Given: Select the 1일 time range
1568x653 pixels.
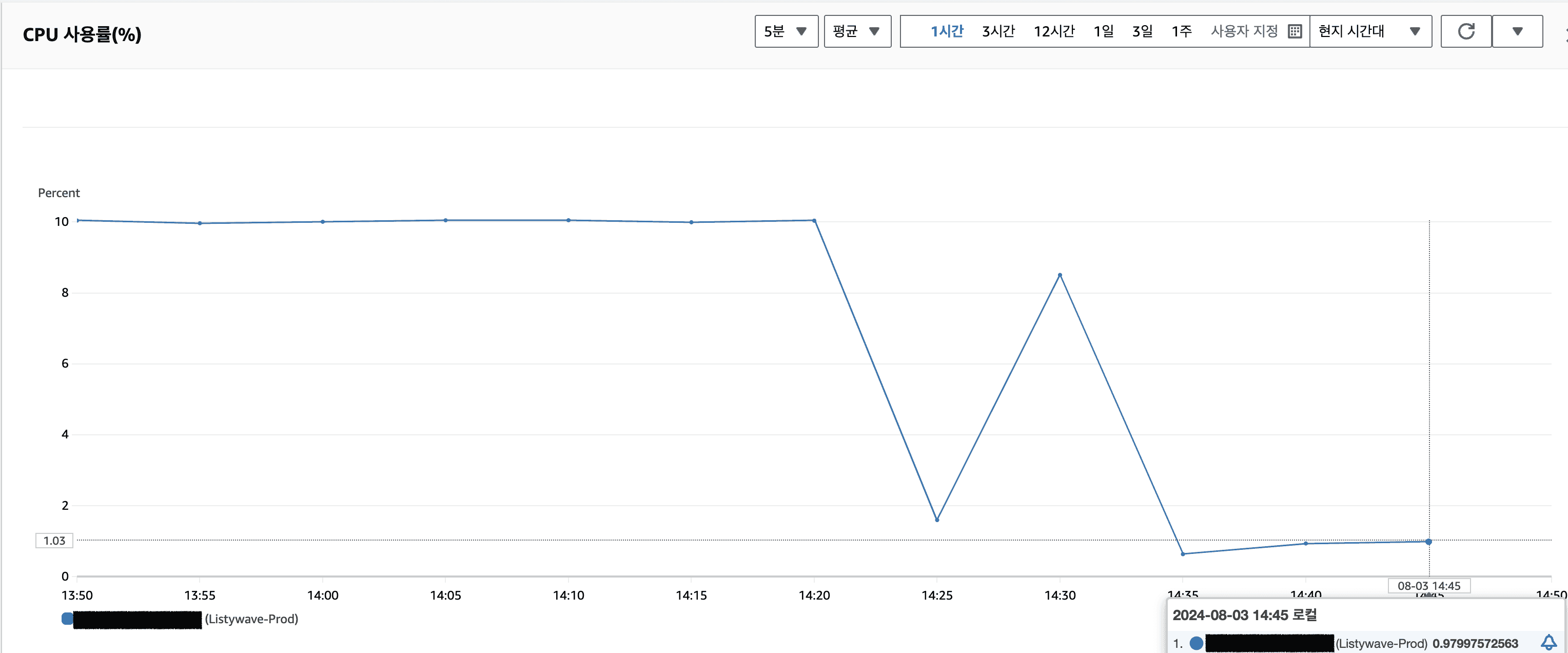Looking at the screenshot, I should click(1103, 31).
